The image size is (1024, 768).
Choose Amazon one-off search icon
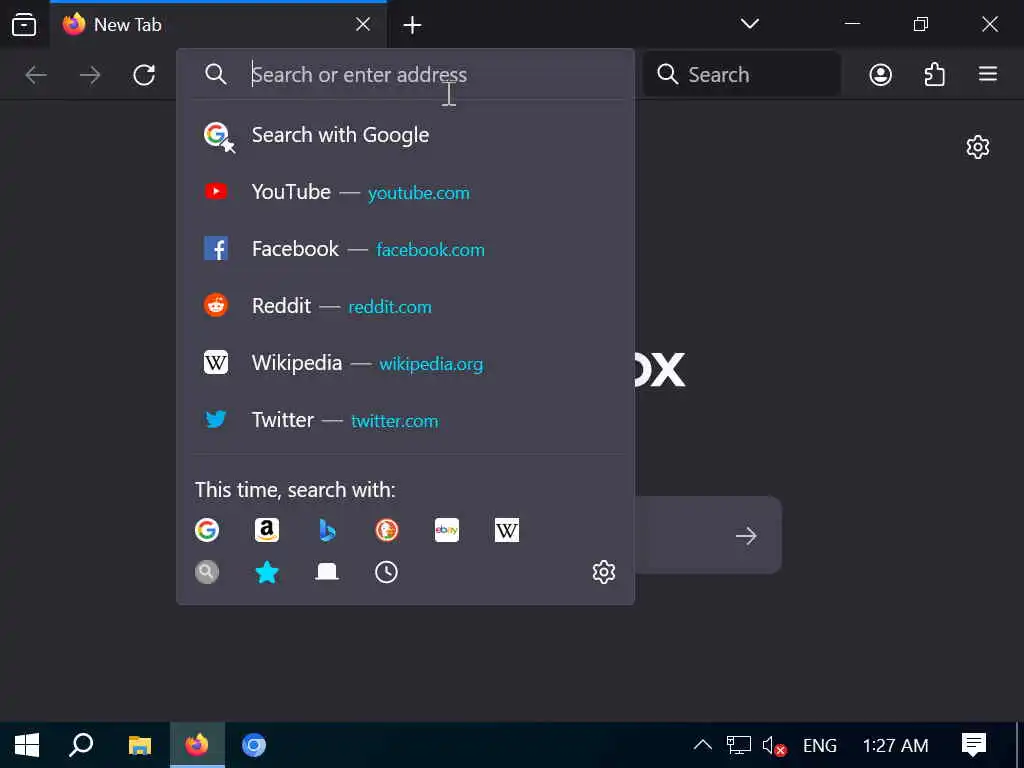tap(266, 530)
